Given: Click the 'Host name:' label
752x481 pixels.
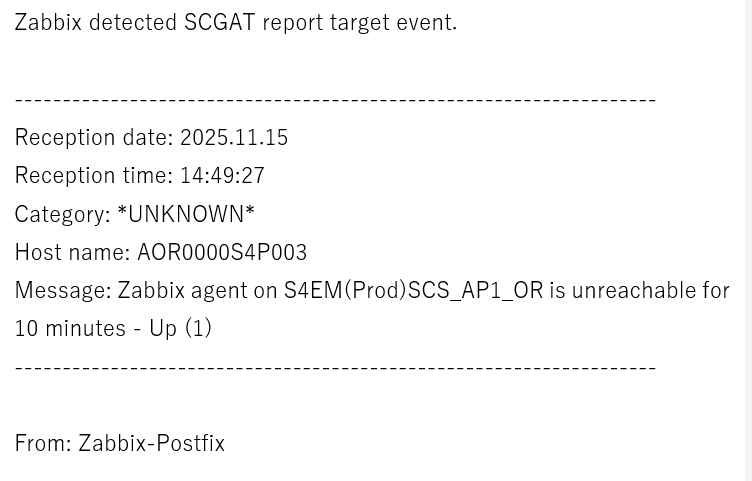Looking at the screenshot, I should coord(72,252).
